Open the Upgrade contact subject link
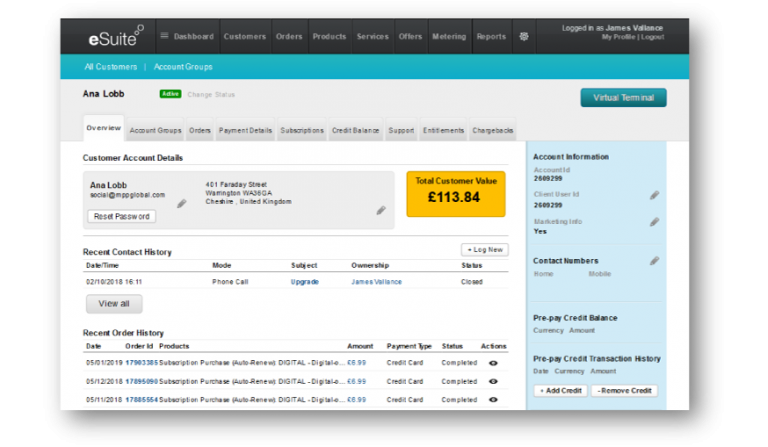The height and width of the screenshot is (447, 768). point(304,282)
